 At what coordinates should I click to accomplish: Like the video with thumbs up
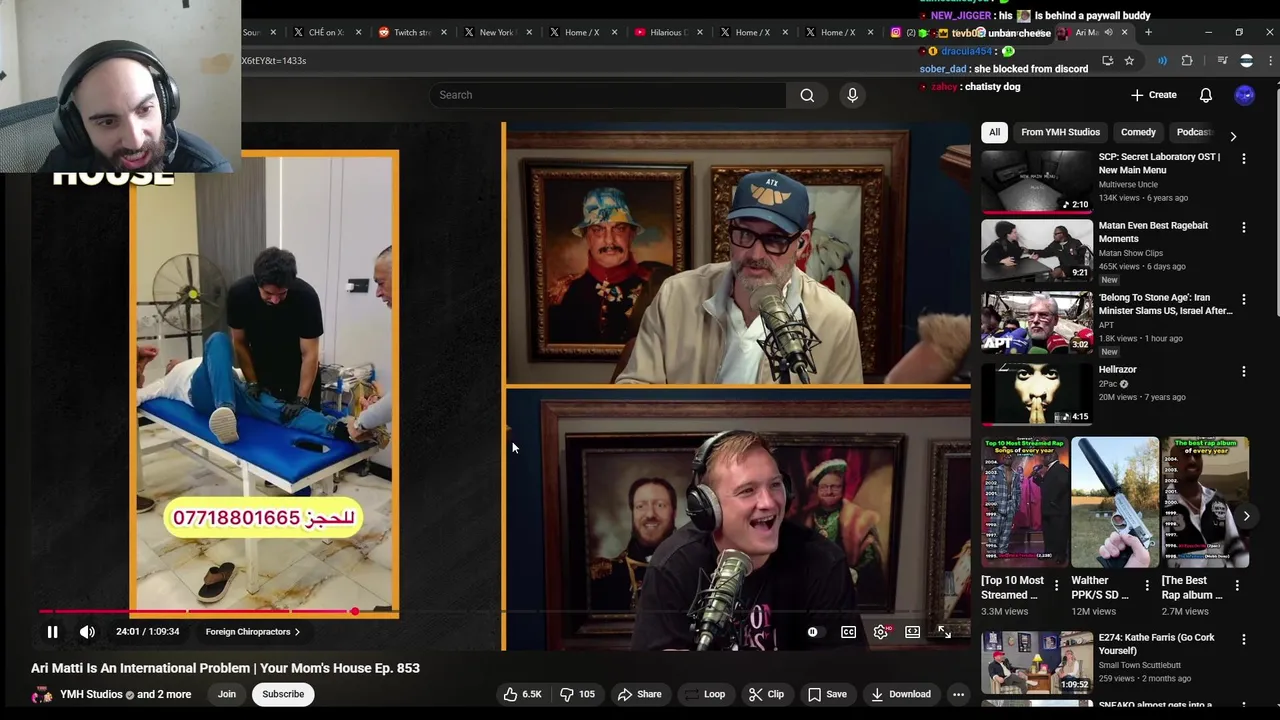(522, 694)
